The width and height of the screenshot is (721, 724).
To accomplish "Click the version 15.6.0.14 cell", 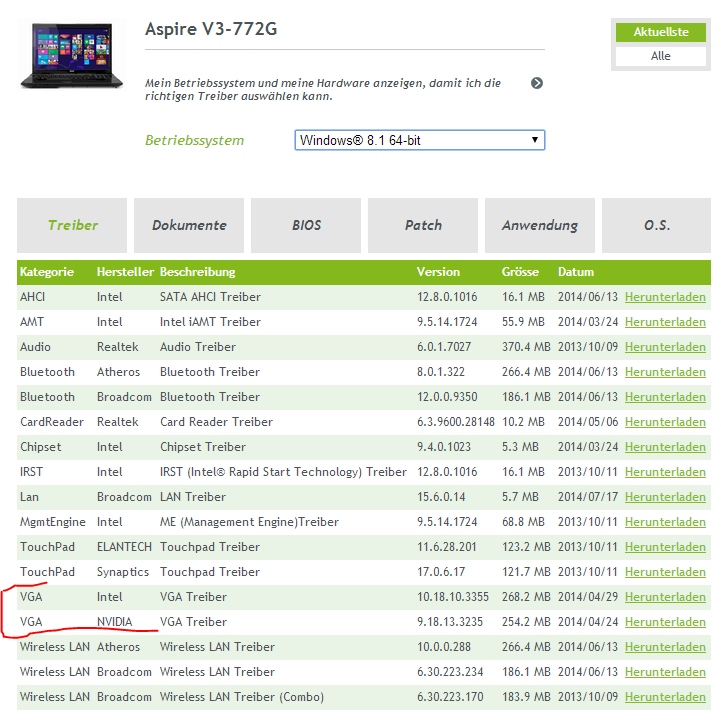I will point(441,497).
